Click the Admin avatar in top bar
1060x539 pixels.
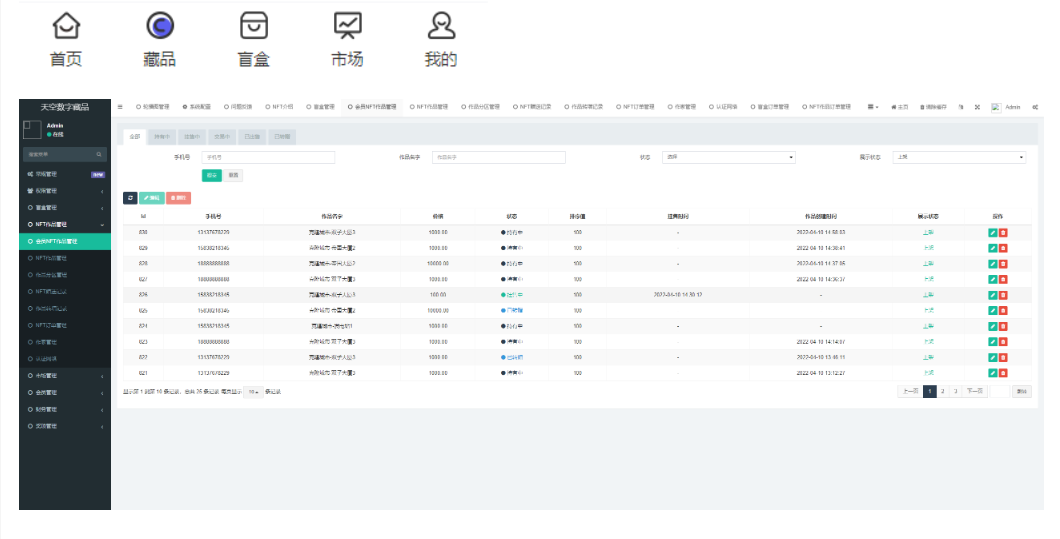(996, 107)
